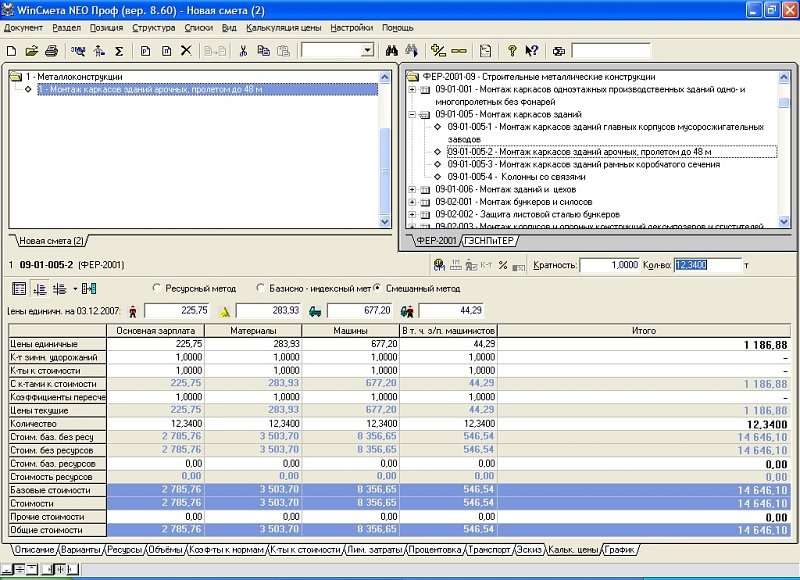Open the toolbar combo box dropdown

tap(367, 51)
